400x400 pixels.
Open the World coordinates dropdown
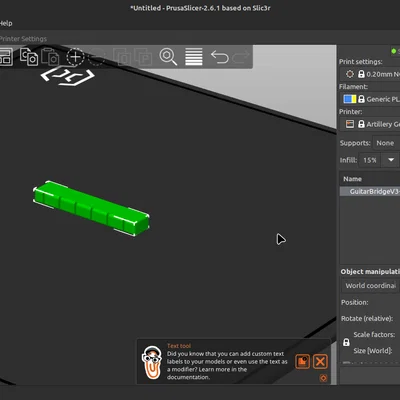370,286
